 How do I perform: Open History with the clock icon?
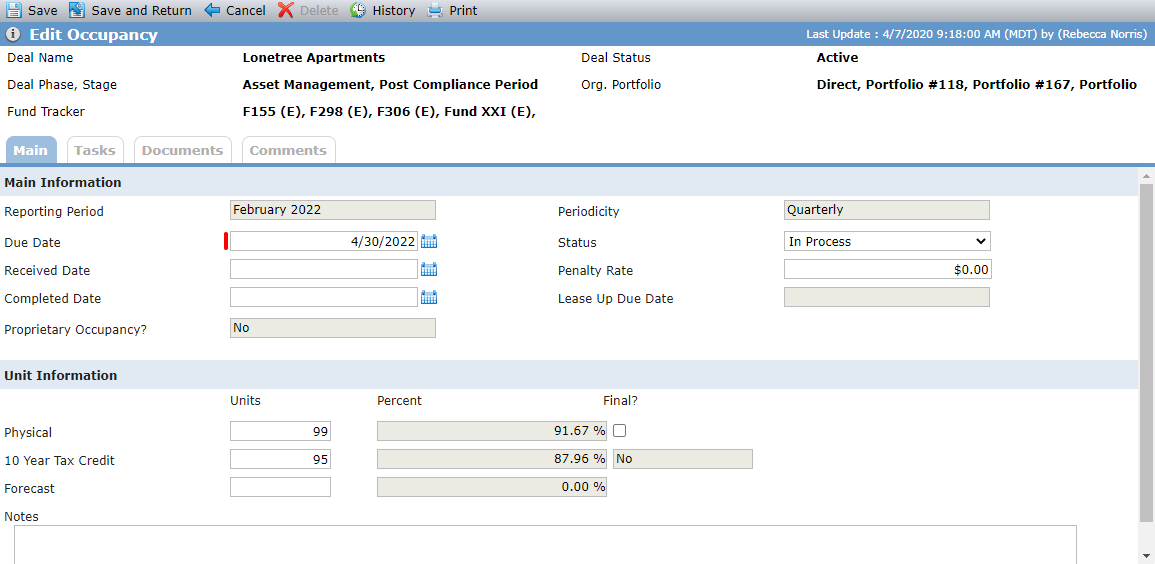click(x=358, y=10)
